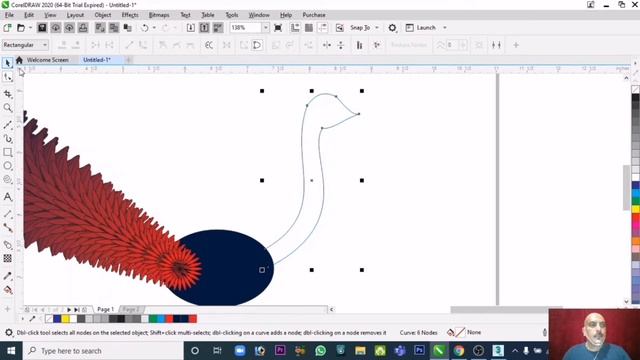The height and width of the screenshot is (360, 640).
Task: Click the yellow swatch in document palette
Action: click(65, 319)
